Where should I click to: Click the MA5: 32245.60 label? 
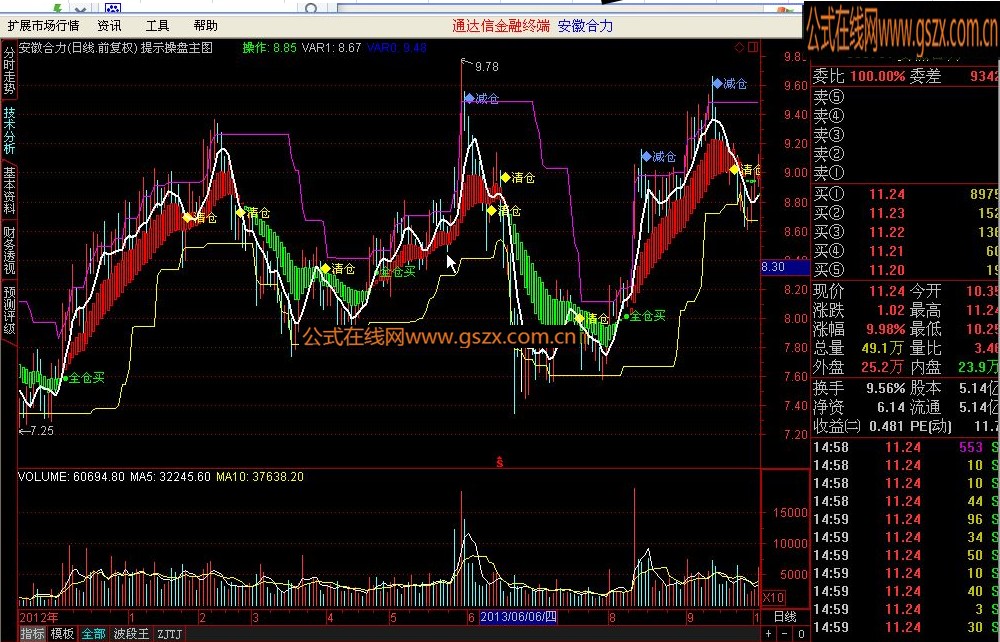point(170,476)
